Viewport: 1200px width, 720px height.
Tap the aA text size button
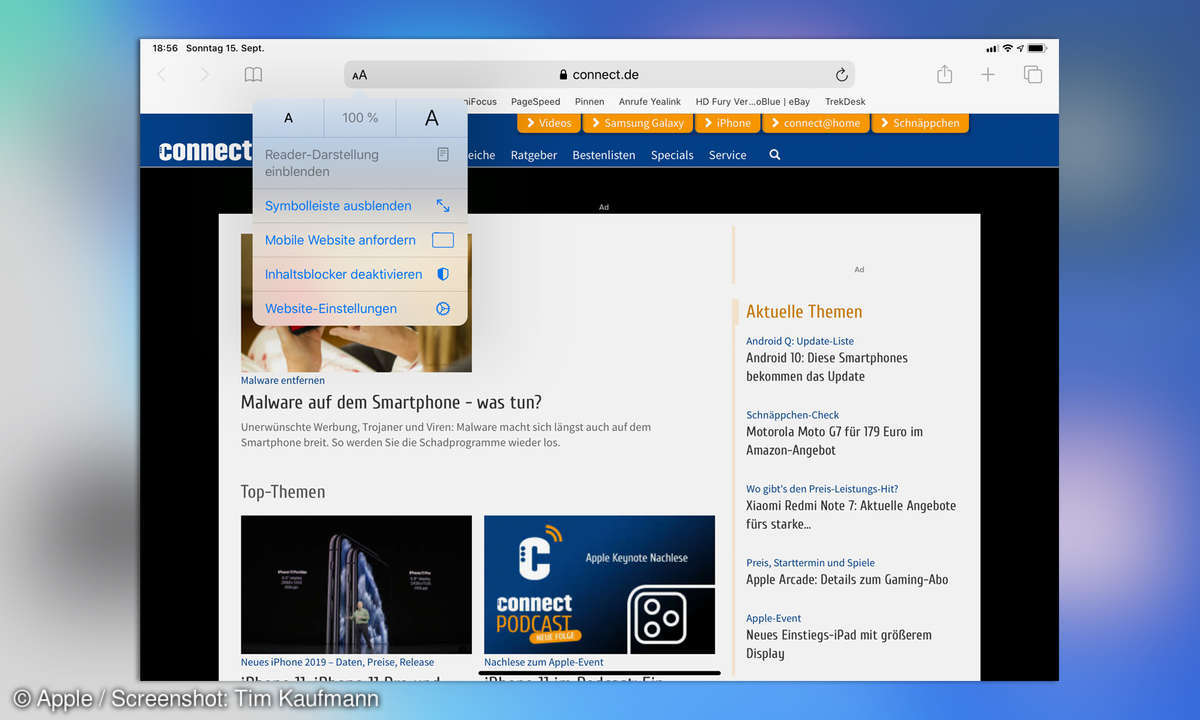(360, 75)
